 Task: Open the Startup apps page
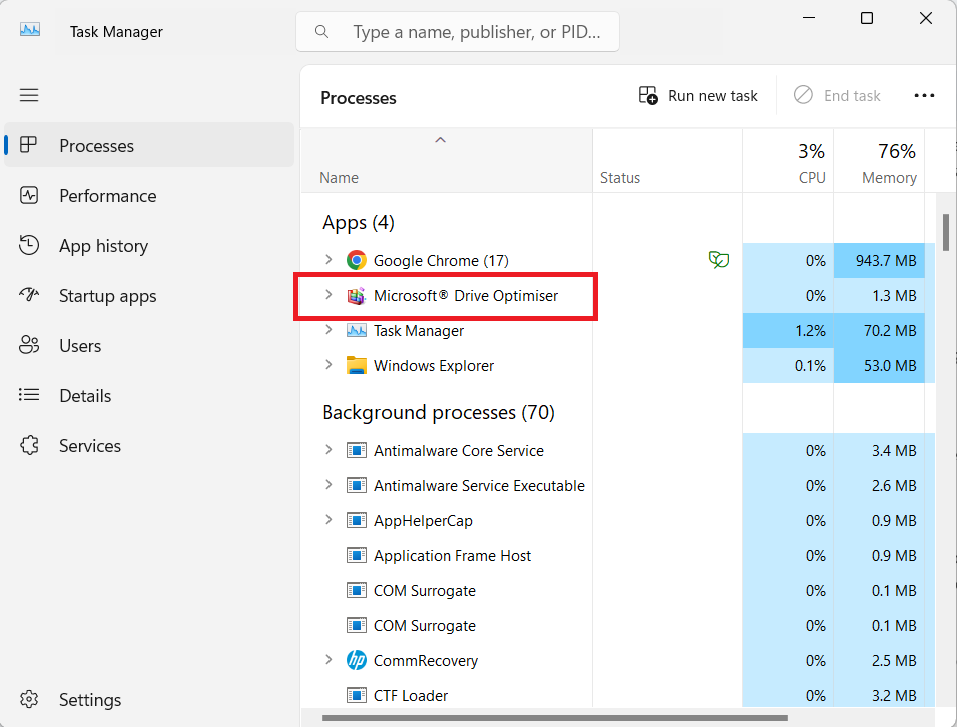(107, 296)
